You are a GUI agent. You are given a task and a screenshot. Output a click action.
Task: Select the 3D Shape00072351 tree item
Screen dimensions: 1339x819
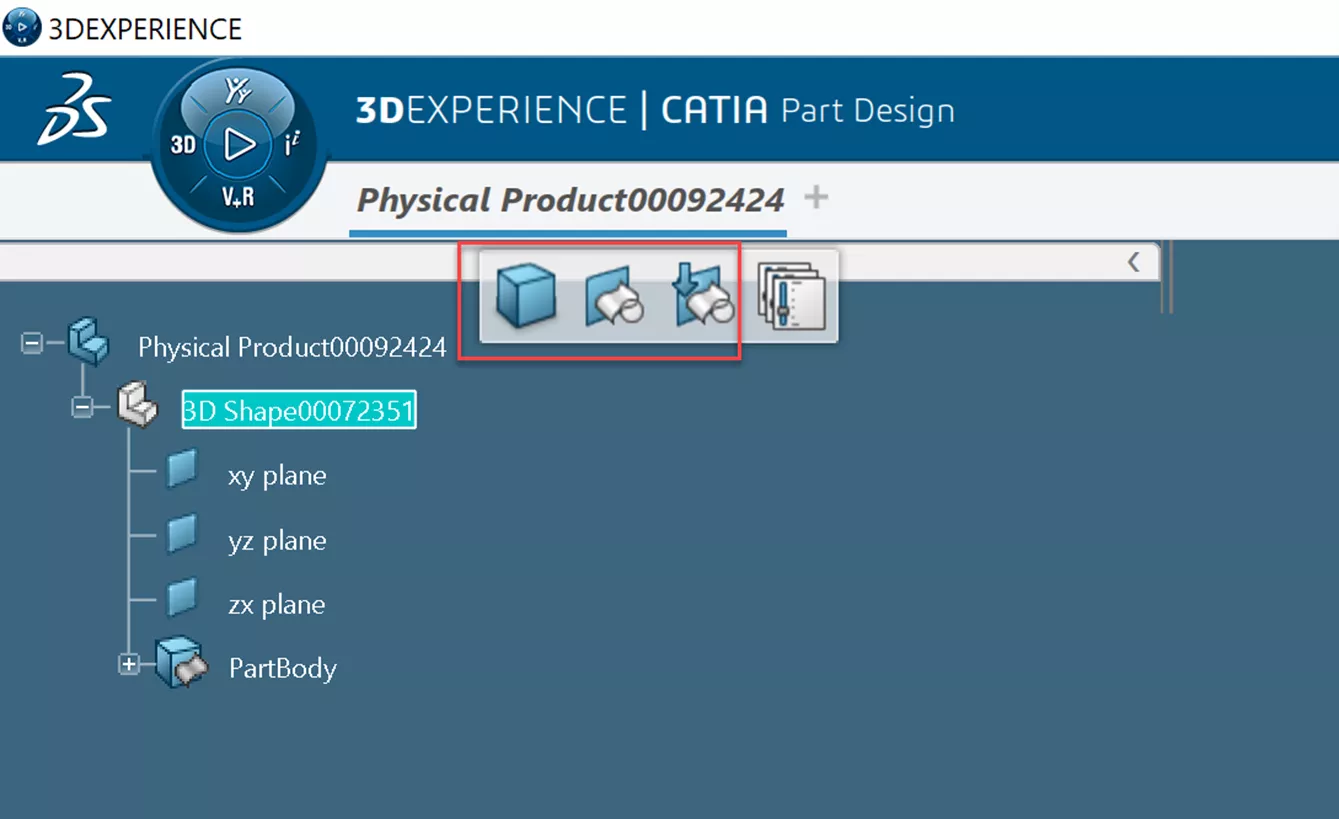[298, 410]
